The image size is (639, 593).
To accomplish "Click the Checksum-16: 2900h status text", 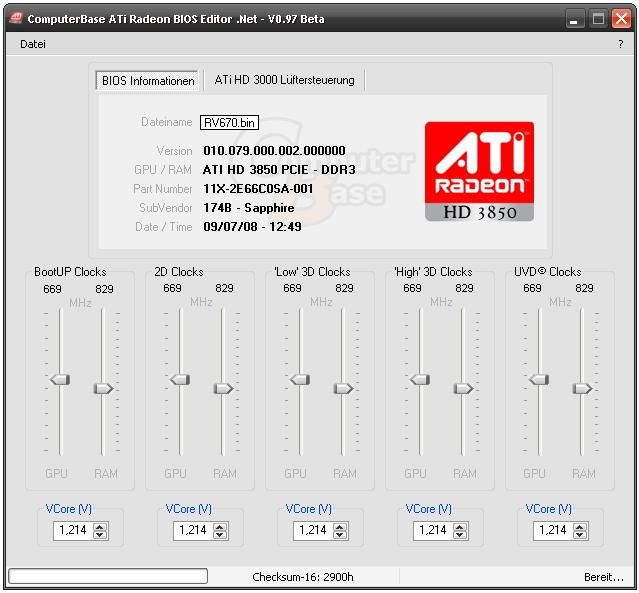I will [x=303, y=577].
